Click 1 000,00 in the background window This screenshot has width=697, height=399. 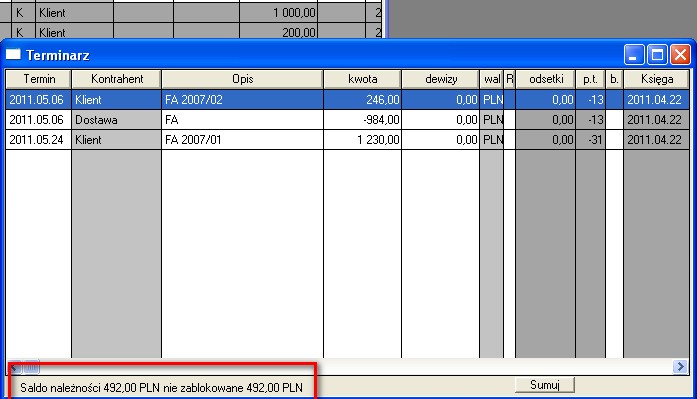point(294,13)
